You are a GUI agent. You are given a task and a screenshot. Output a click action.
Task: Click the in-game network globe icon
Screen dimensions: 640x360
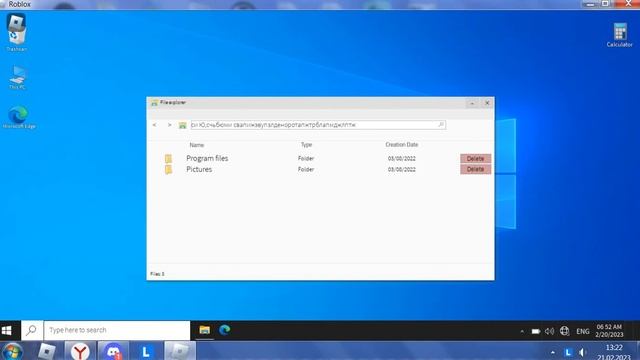(564, 331)
